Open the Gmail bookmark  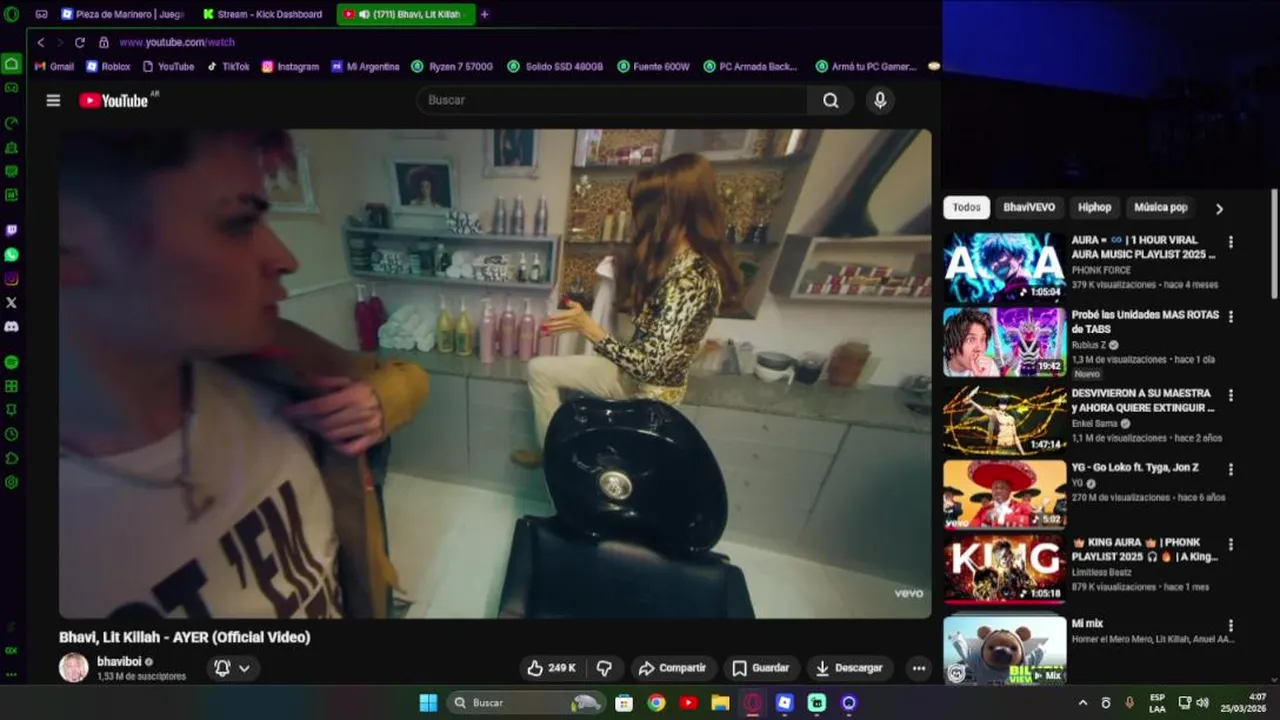(x=55, y=66)
